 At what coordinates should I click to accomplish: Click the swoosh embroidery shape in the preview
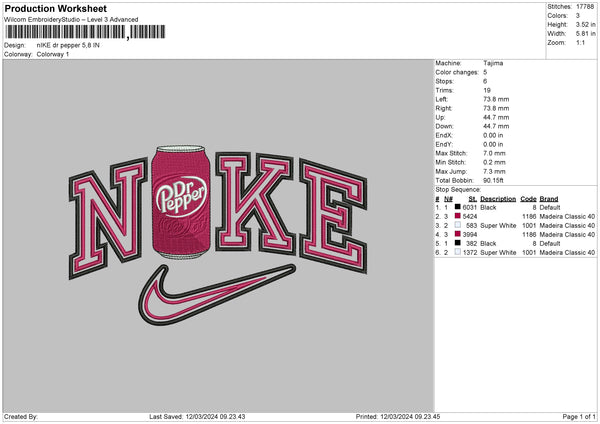pyautogui.click(x=217, y=295)
